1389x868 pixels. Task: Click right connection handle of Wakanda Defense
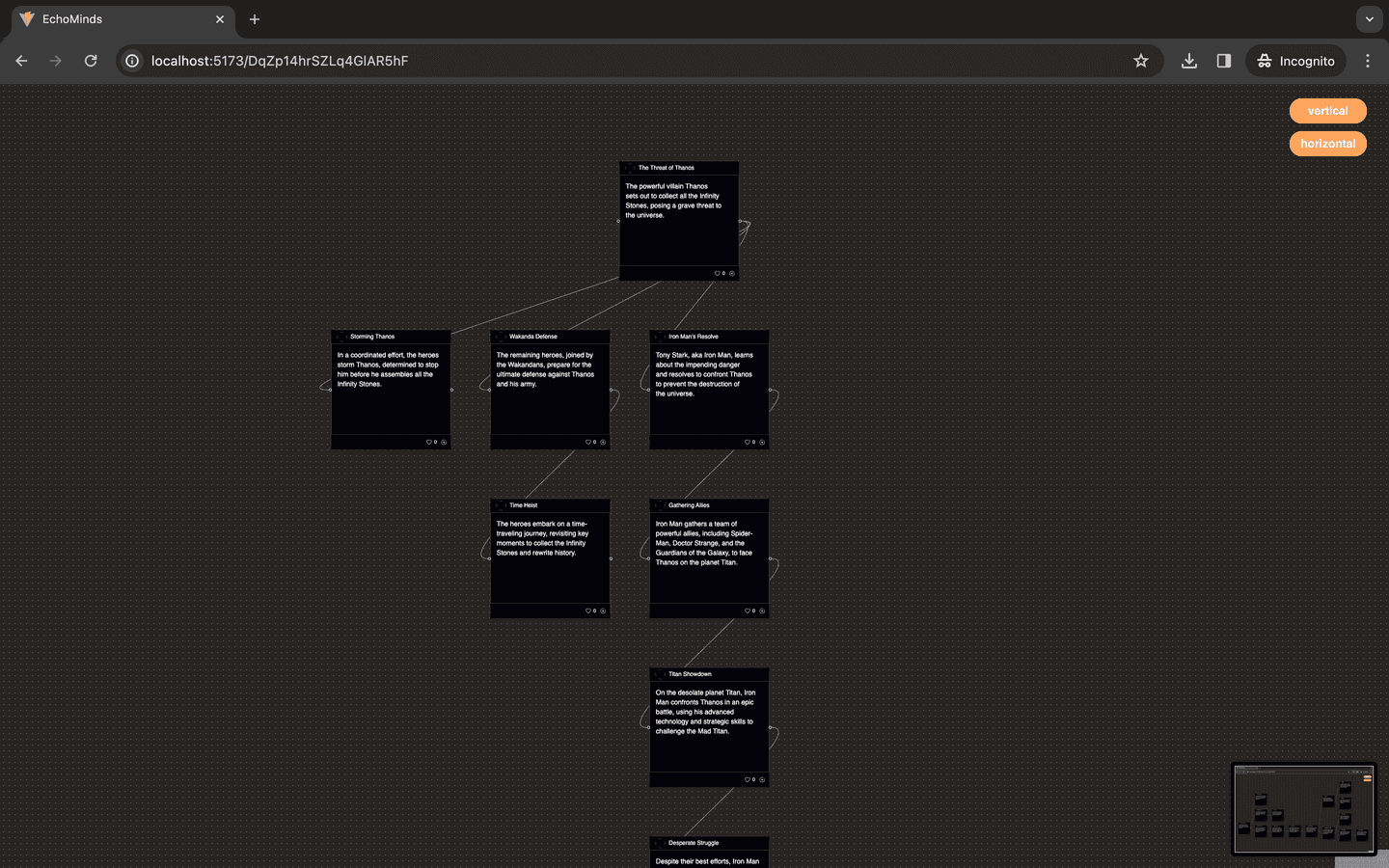click(611, 390)
